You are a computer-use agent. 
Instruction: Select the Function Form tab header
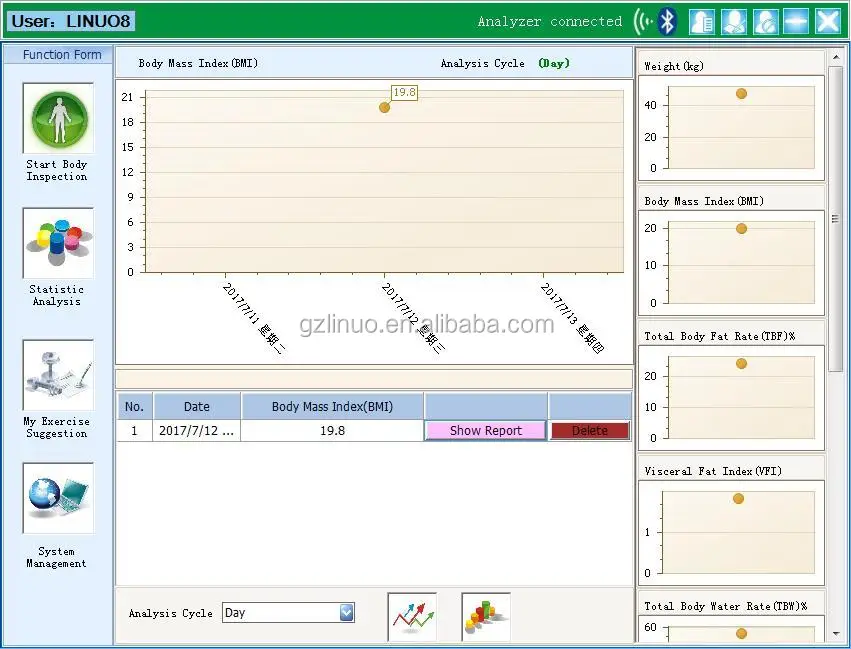point(62,55)
